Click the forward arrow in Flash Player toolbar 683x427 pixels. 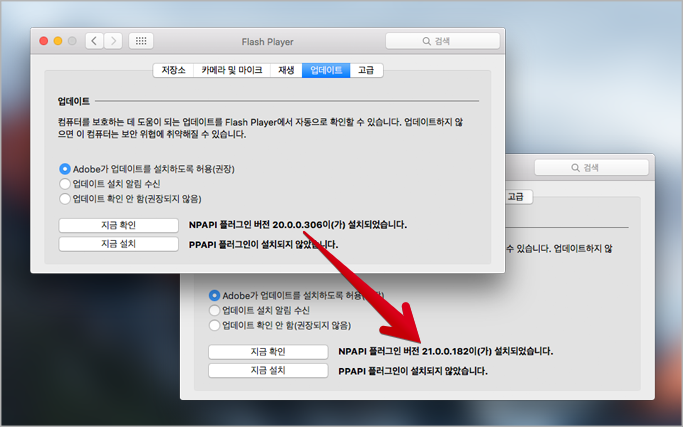click(x=113, y=41)
